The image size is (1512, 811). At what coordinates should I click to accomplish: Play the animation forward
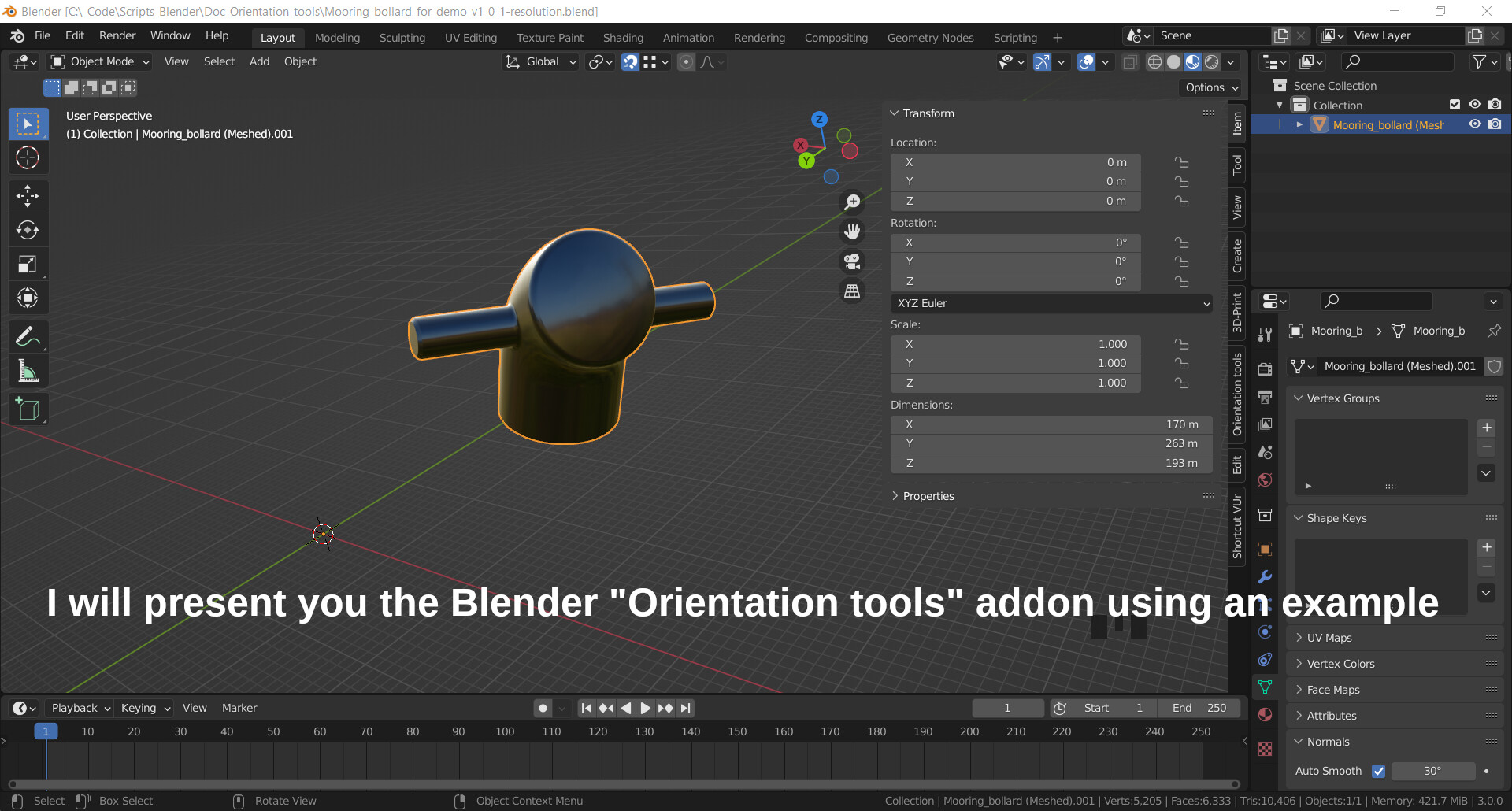(645, 709)
